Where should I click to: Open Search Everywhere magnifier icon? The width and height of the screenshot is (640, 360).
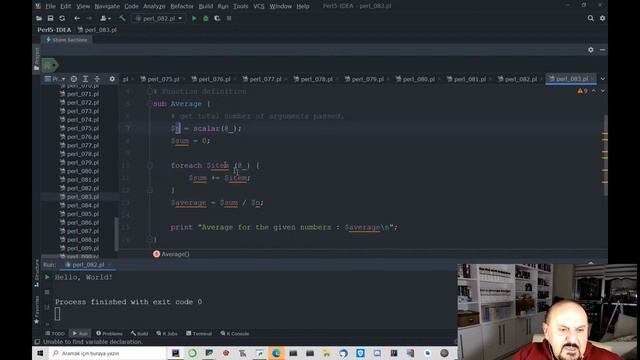point(591,18)
